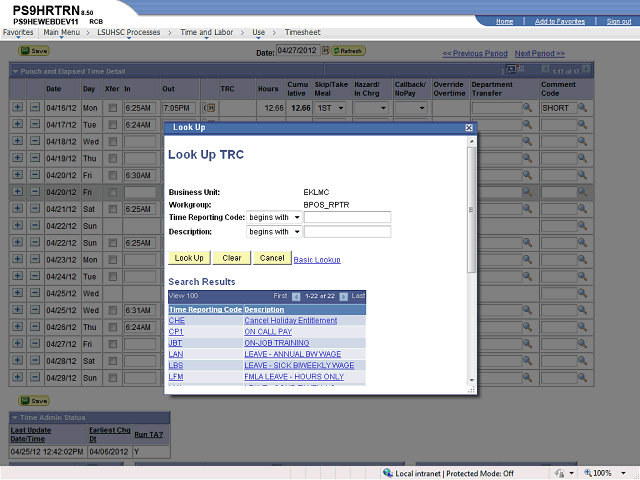
Task: Check Xfer box for 04/21/12 Sat
Action: pyautogui.click(x=113, y=209)
